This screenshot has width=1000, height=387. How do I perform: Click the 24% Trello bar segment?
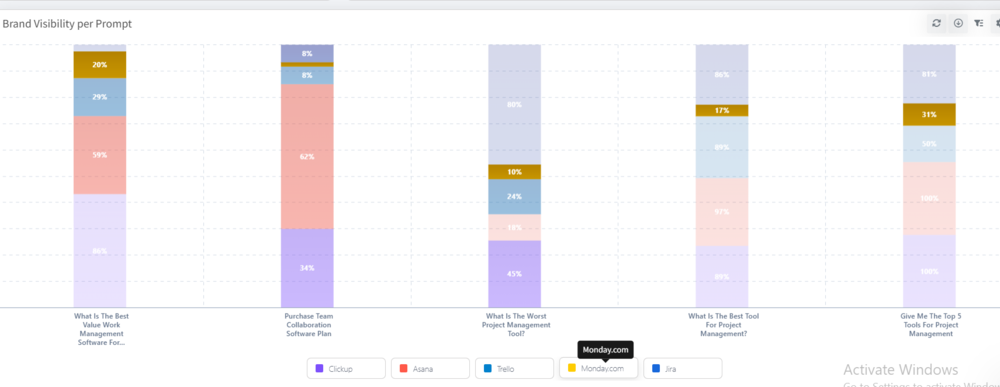pyautogui.click(x=515, y=196)
